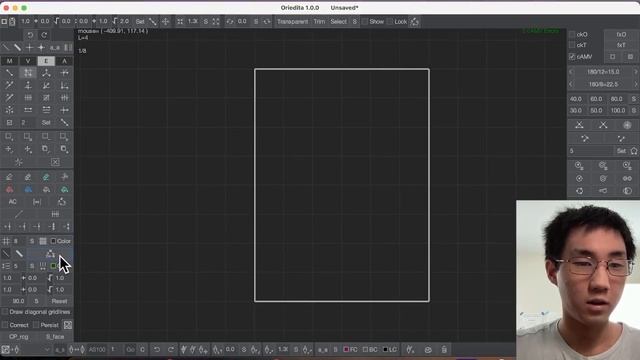The height and width of the screenshot is (360, 640).
Task: Choose the rabbit-ear crease tool in first row
Action: (x=64, y=73)
